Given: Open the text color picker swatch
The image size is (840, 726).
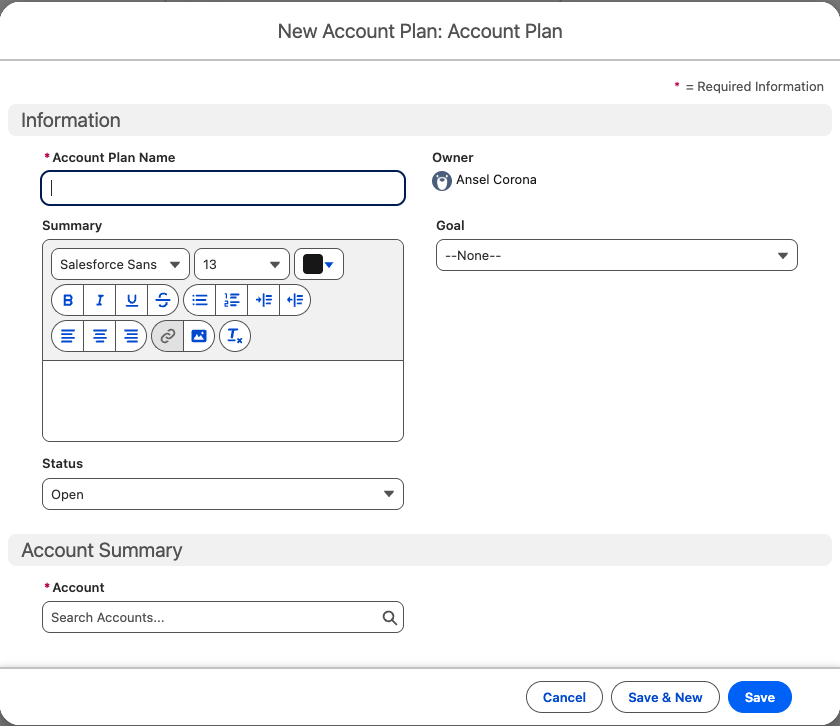Looking at the screenshot, I should pyautogui.click(x=319, y=264).
